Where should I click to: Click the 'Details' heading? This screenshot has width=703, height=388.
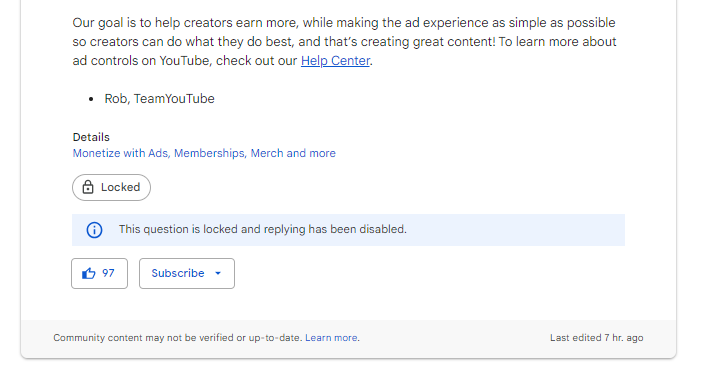click(x=91, y=137)
